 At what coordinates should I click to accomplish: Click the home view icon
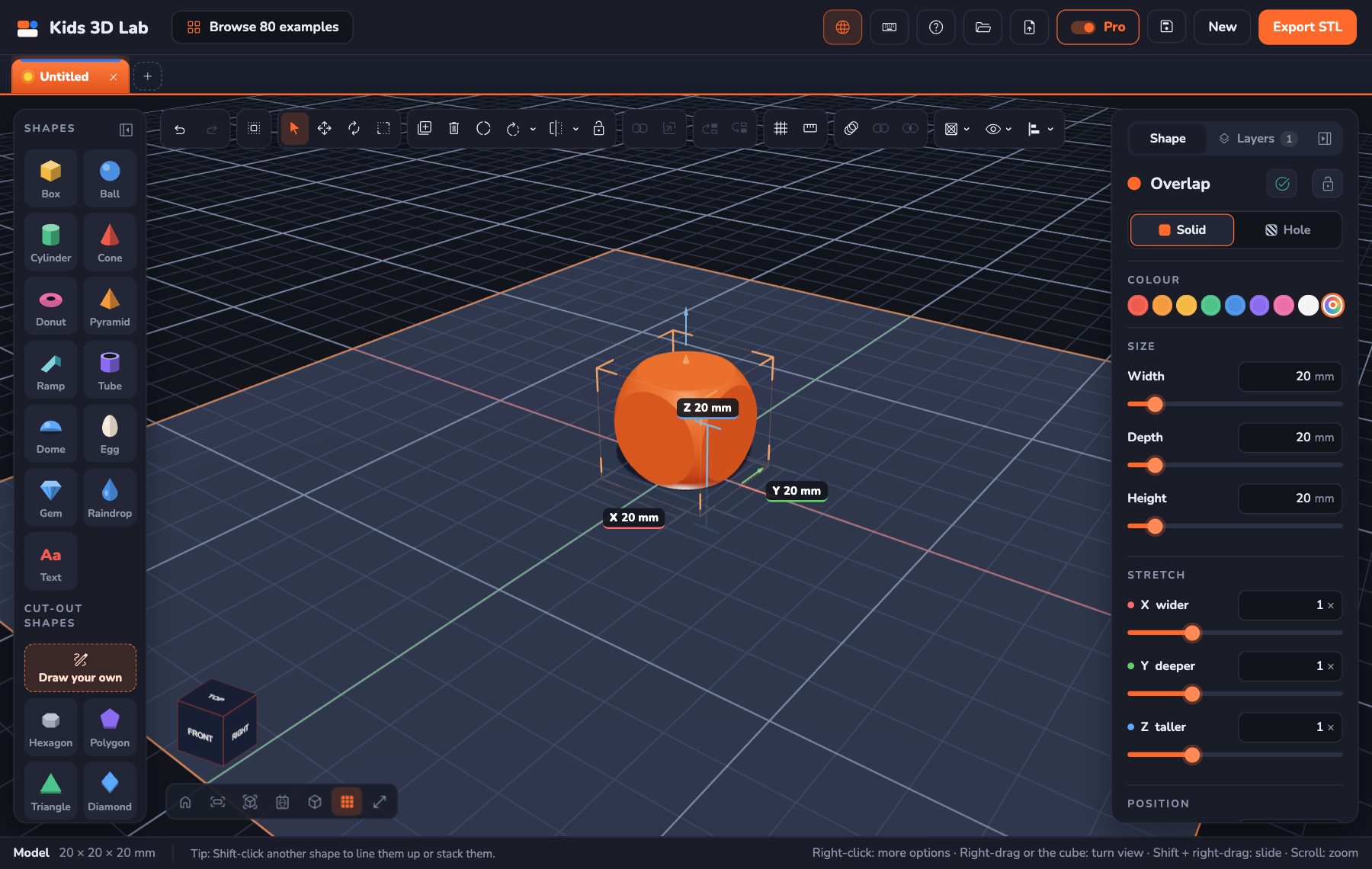point(185,802)
